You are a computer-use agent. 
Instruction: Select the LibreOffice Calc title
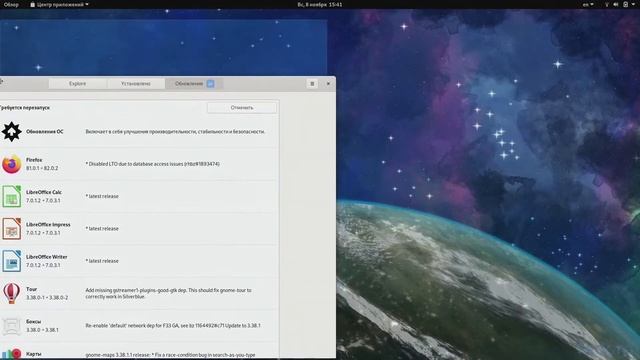[x=44, y=192]
